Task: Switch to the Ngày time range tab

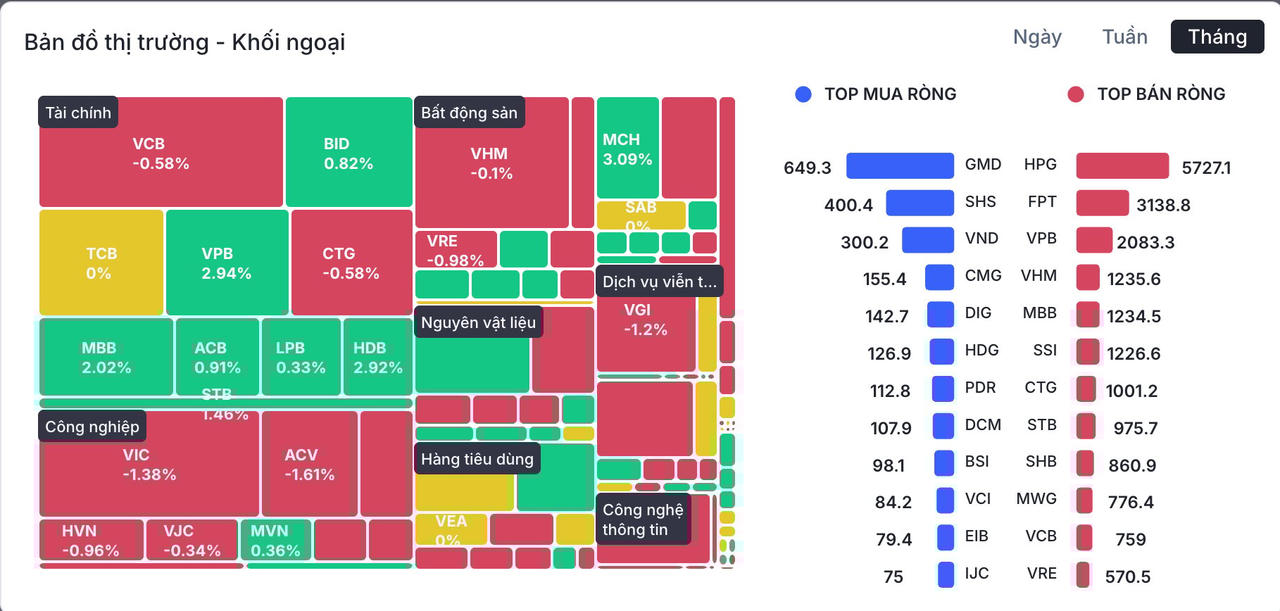Action: tap(1037, 37)
